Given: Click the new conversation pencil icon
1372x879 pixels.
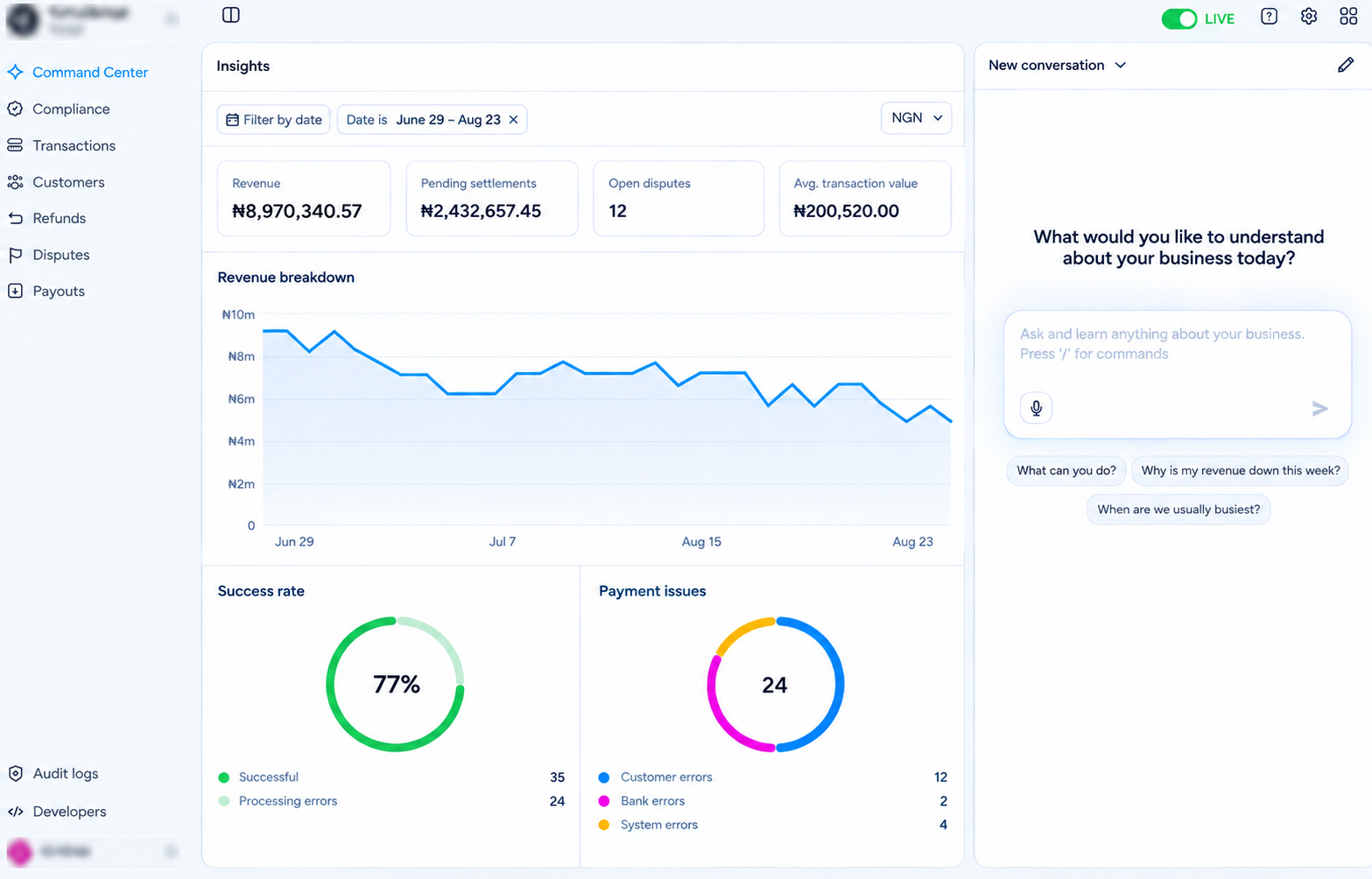Looking at the screenshot, I should (1346, 65).
